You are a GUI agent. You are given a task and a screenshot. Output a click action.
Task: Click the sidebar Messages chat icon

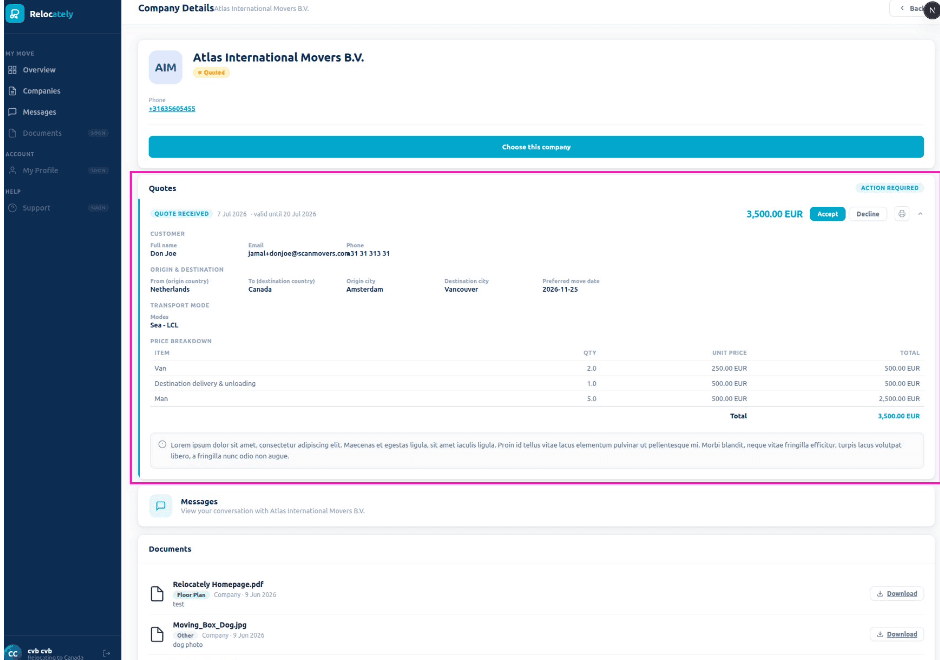tap(12, 112)
